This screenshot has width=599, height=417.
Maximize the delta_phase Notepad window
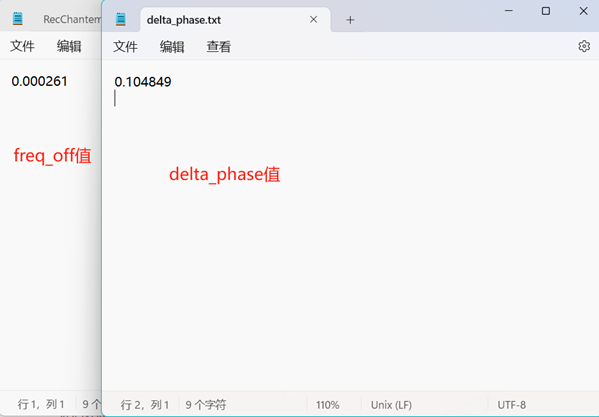(546, 11)
